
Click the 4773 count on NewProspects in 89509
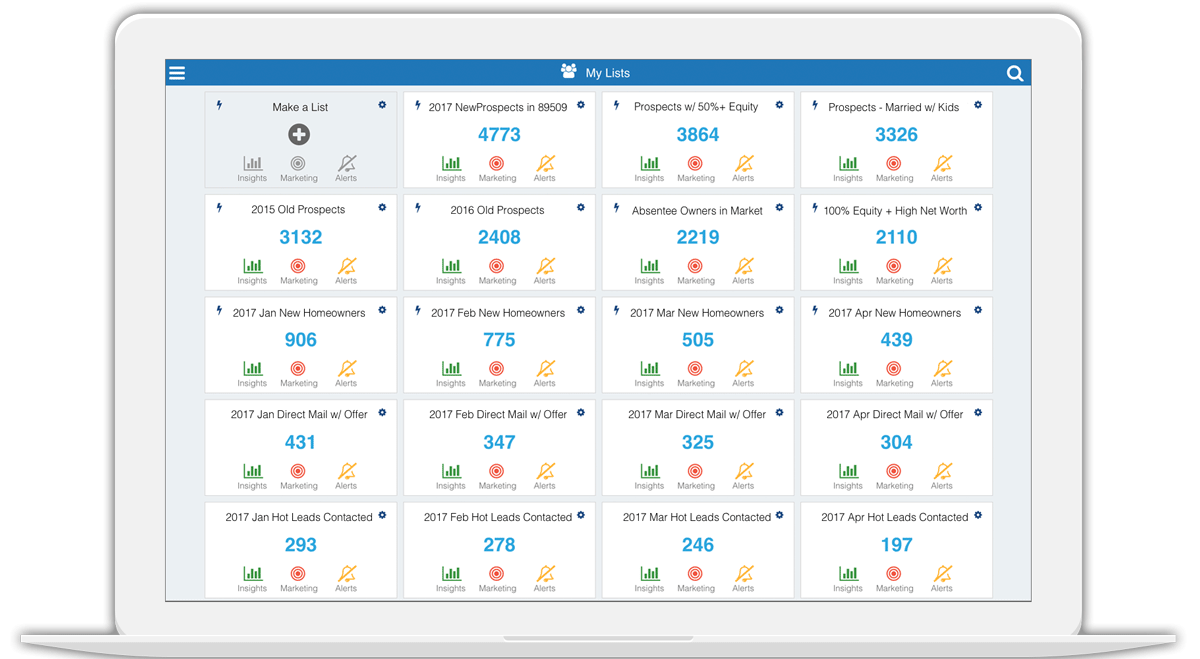pyautogui.click(x=498, y=134)
